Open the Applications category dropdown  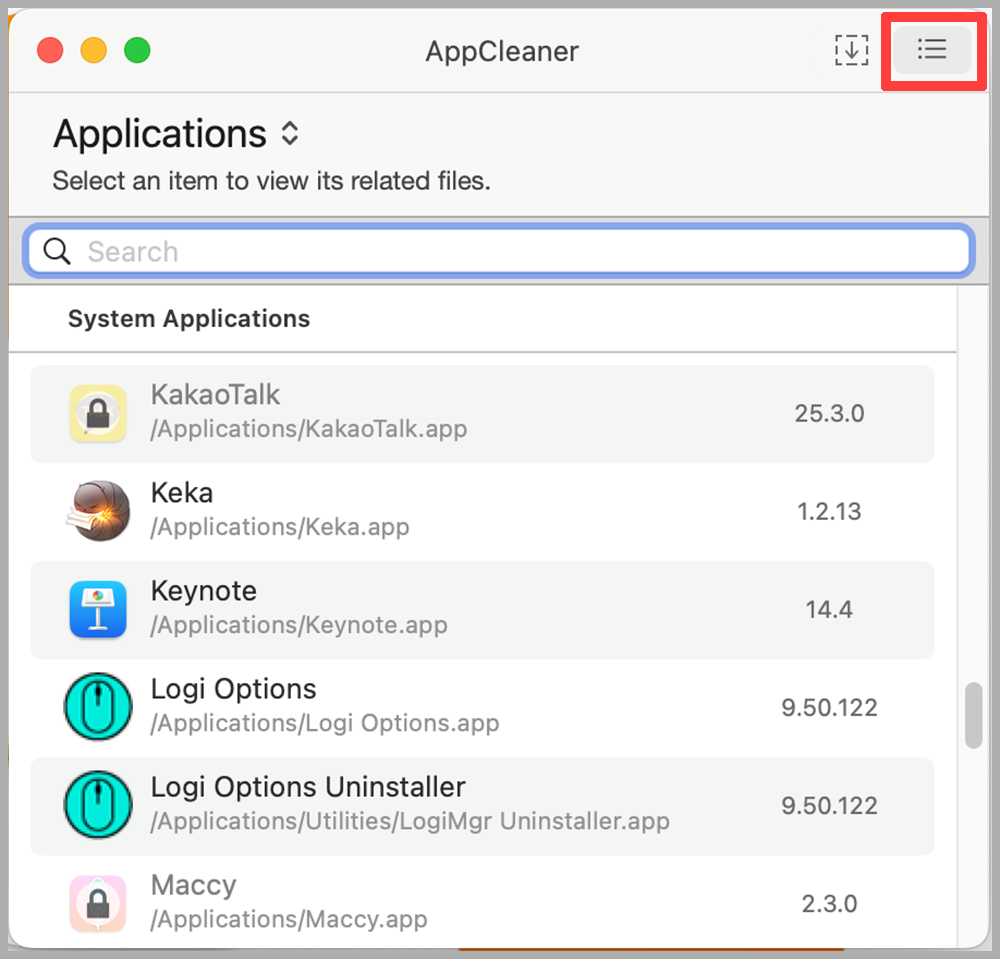click(x=177, y=134)
